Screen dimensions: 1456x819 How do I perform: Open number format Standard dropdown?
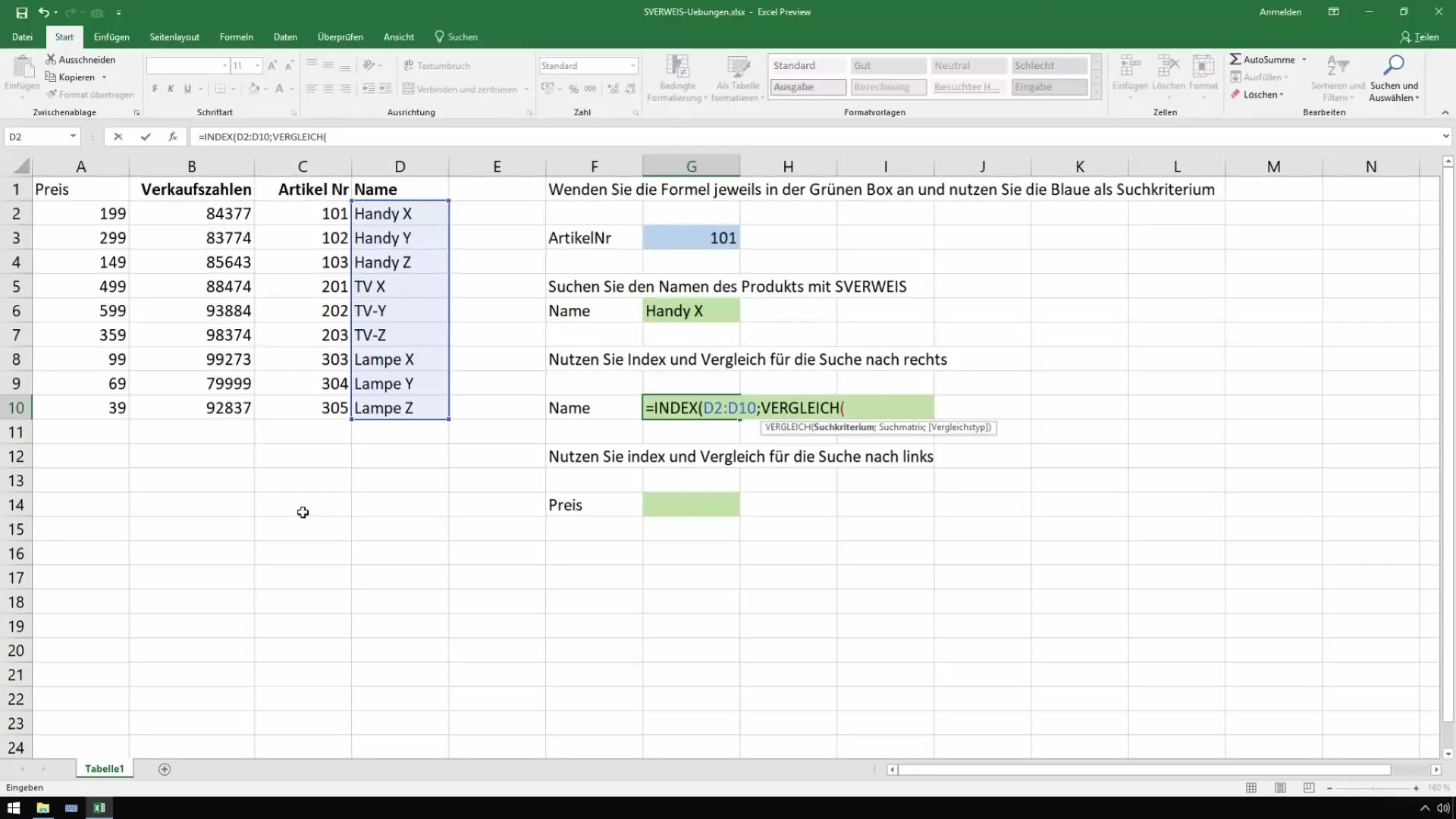[632, 66]
